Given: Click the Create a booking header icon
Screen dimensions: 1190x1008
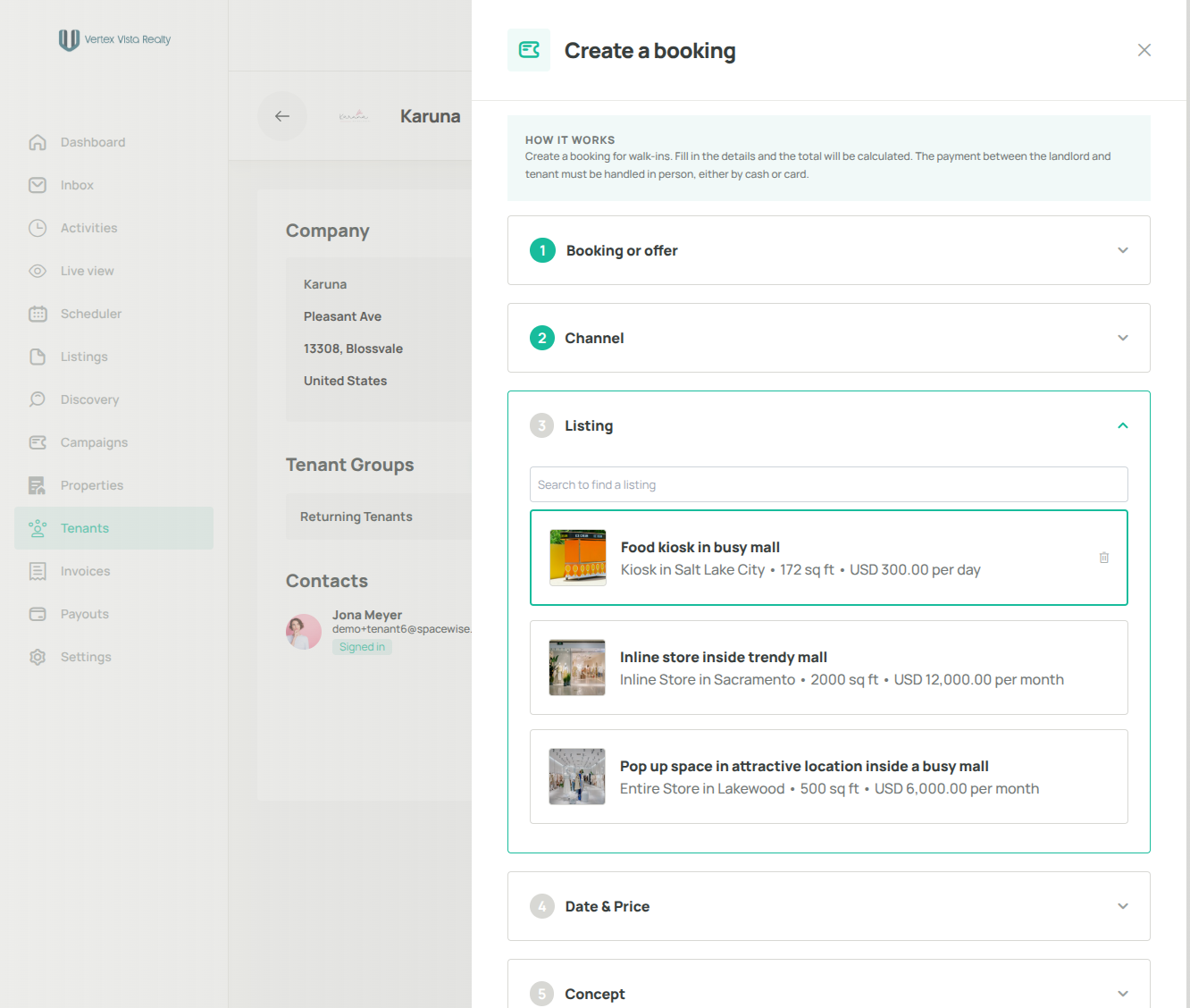Looking at the screenshot, I should (529, 50).
